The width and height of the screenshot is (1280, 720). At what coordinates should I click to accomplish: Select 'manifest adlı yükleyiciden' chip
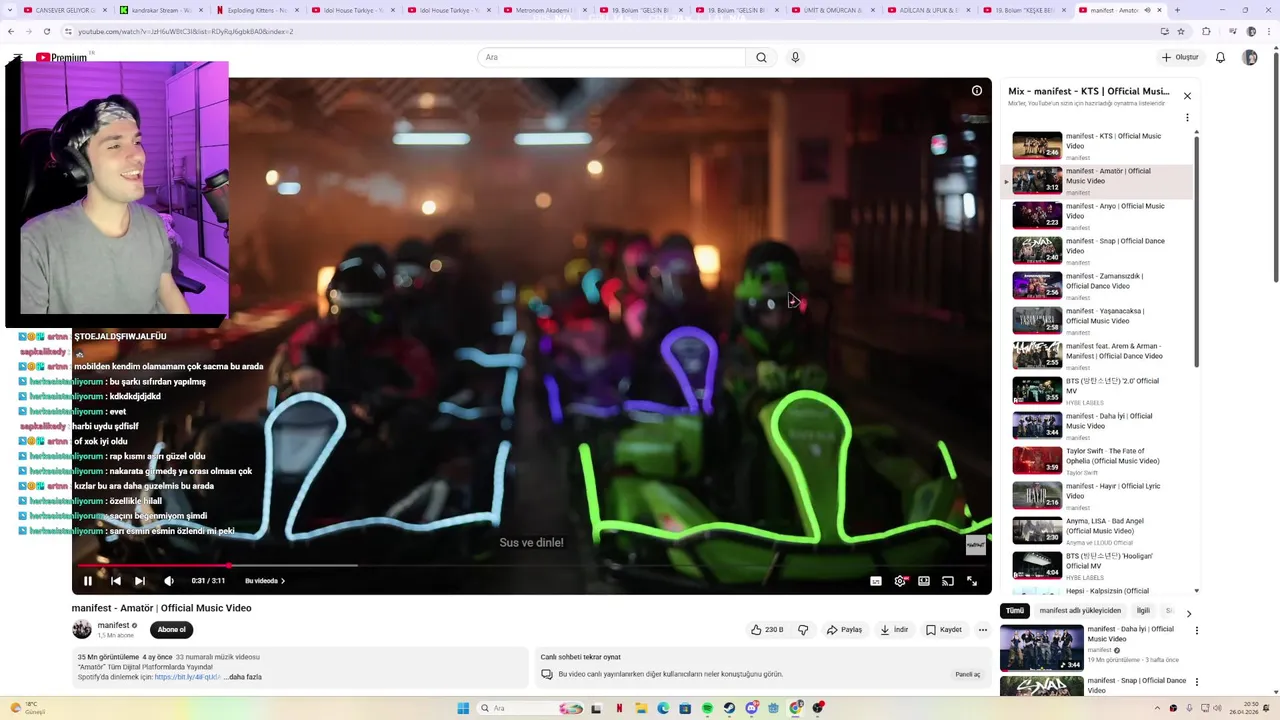[1080, 611]
